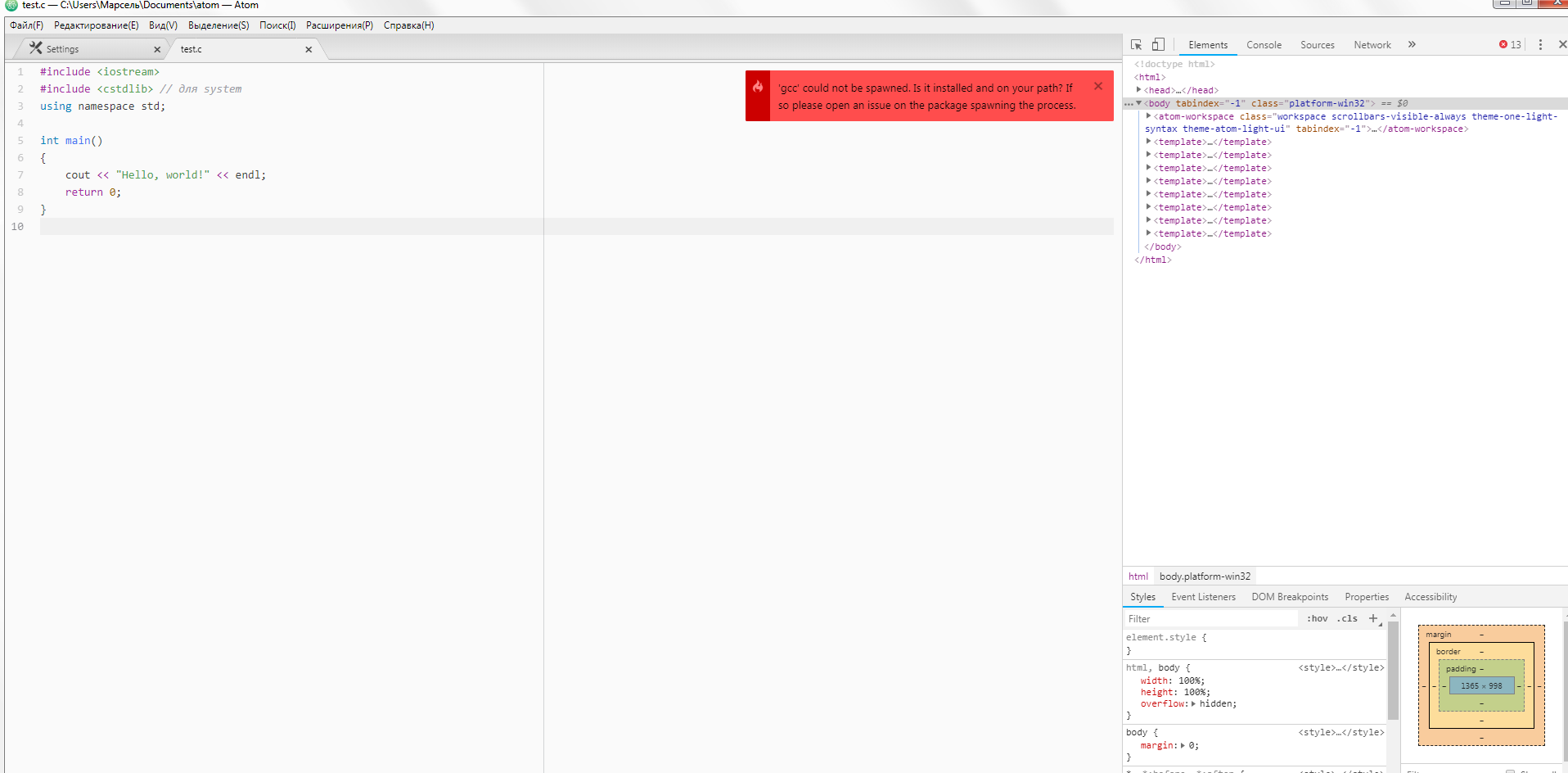Select the test.c editor tab
The image size is (1568, 773).
(x=244, y=49)
